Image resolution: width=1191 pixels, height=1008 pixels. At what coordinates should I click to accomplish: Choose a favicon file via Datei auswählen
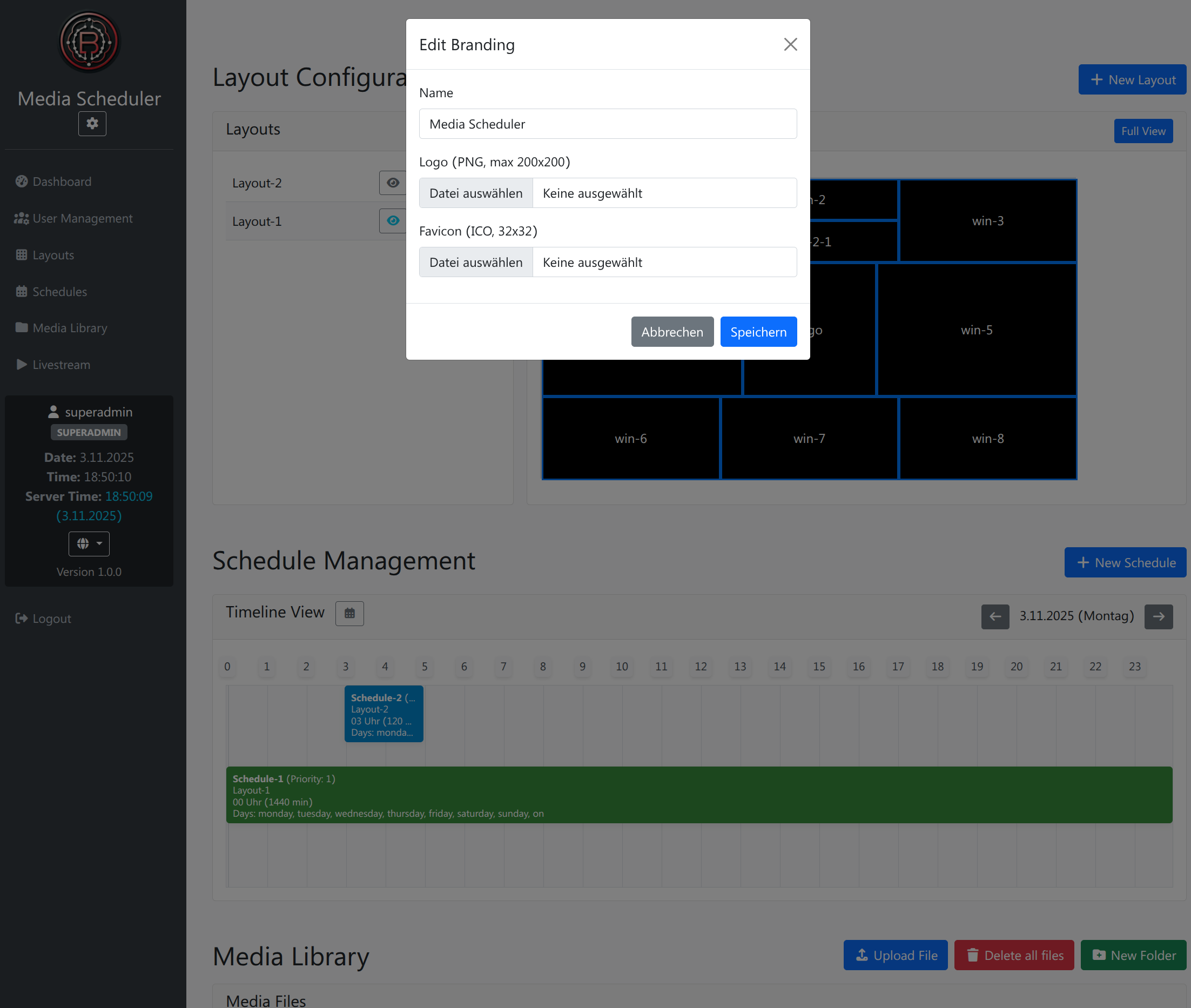click(476, 263)
